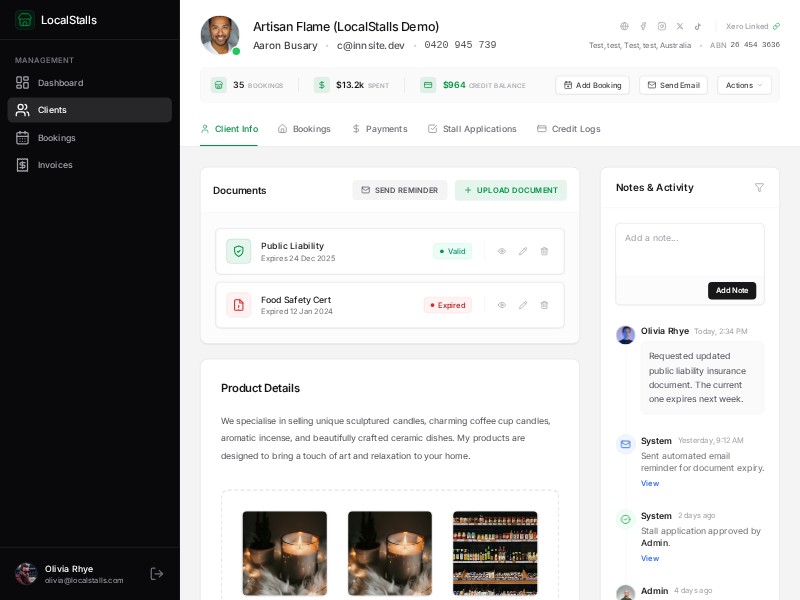Select Dashboard in the sidebar
Viewport: 800px width, 600px height.
point(60,83)
